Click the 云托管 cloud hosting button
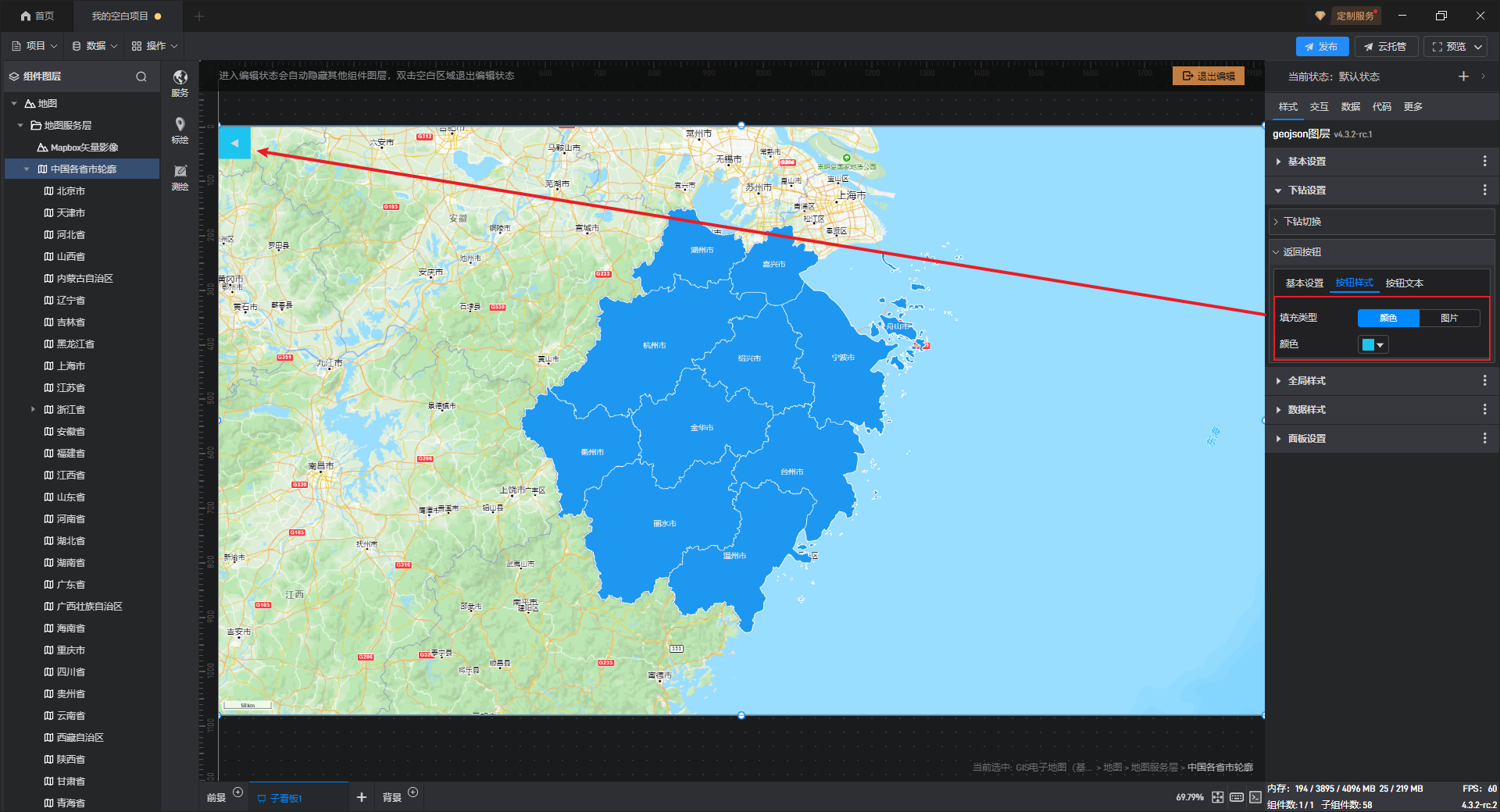 coord(1386,47)
